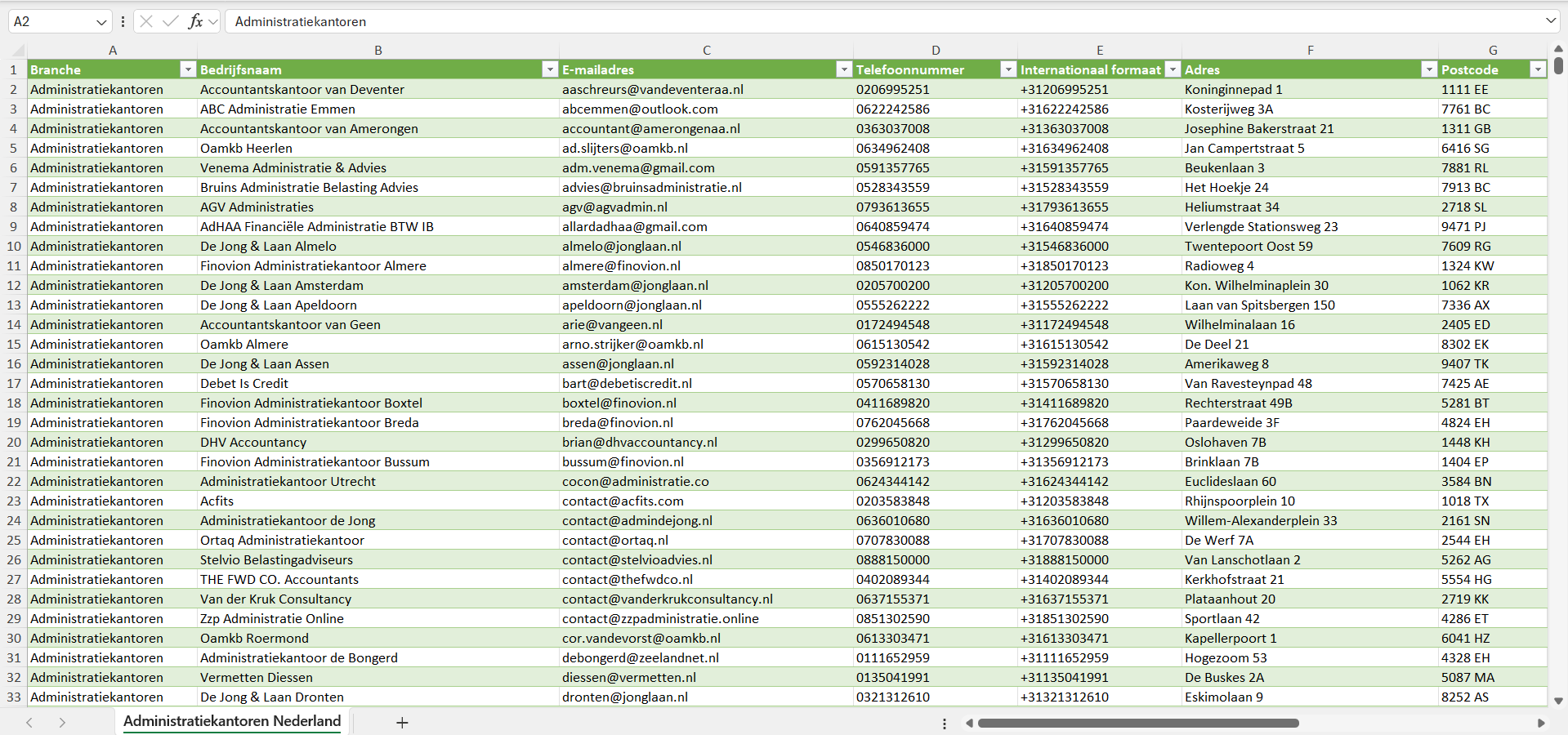This screenshot has width=1568, height=735.
Task: Expand the formula bar
Action: 1550,21
